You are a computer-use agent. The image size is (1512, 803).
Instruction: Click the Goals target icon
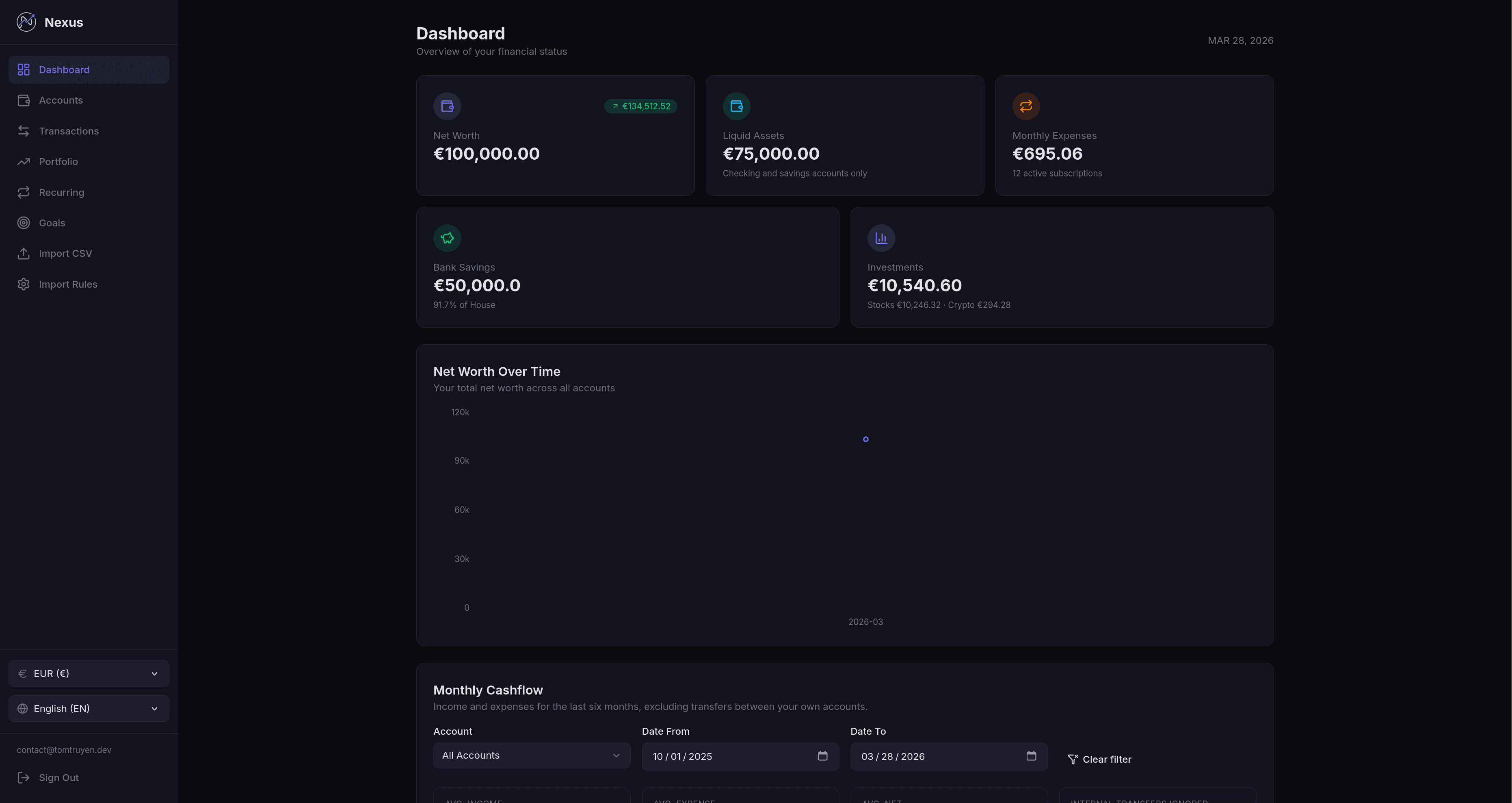[x=24, y=223]
